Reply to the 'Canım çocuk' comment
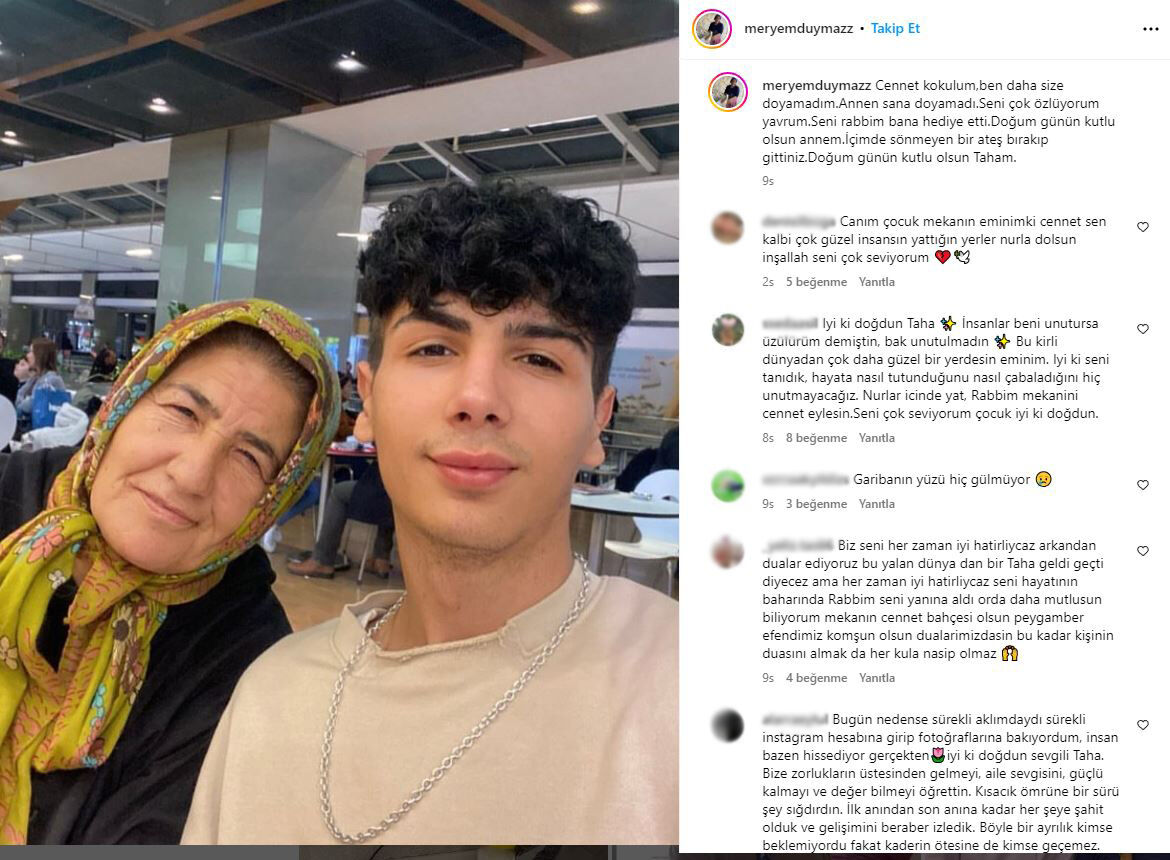This screenshot has height=860, width=1170. pos(876,282)
